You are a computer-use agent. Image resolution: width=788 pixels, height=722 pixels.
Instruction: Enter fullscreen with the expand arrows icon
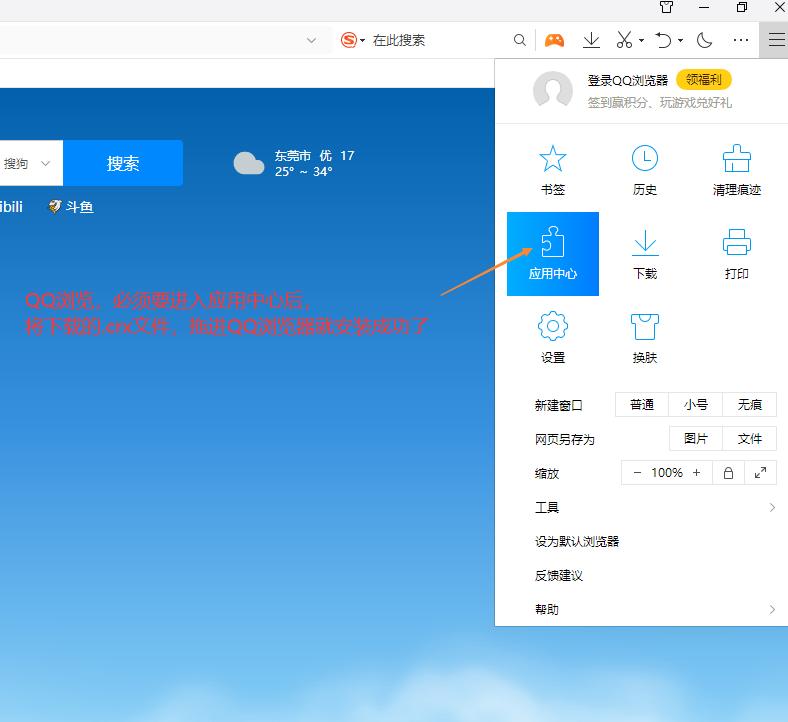pyautogui.click(x=760, y=473)
